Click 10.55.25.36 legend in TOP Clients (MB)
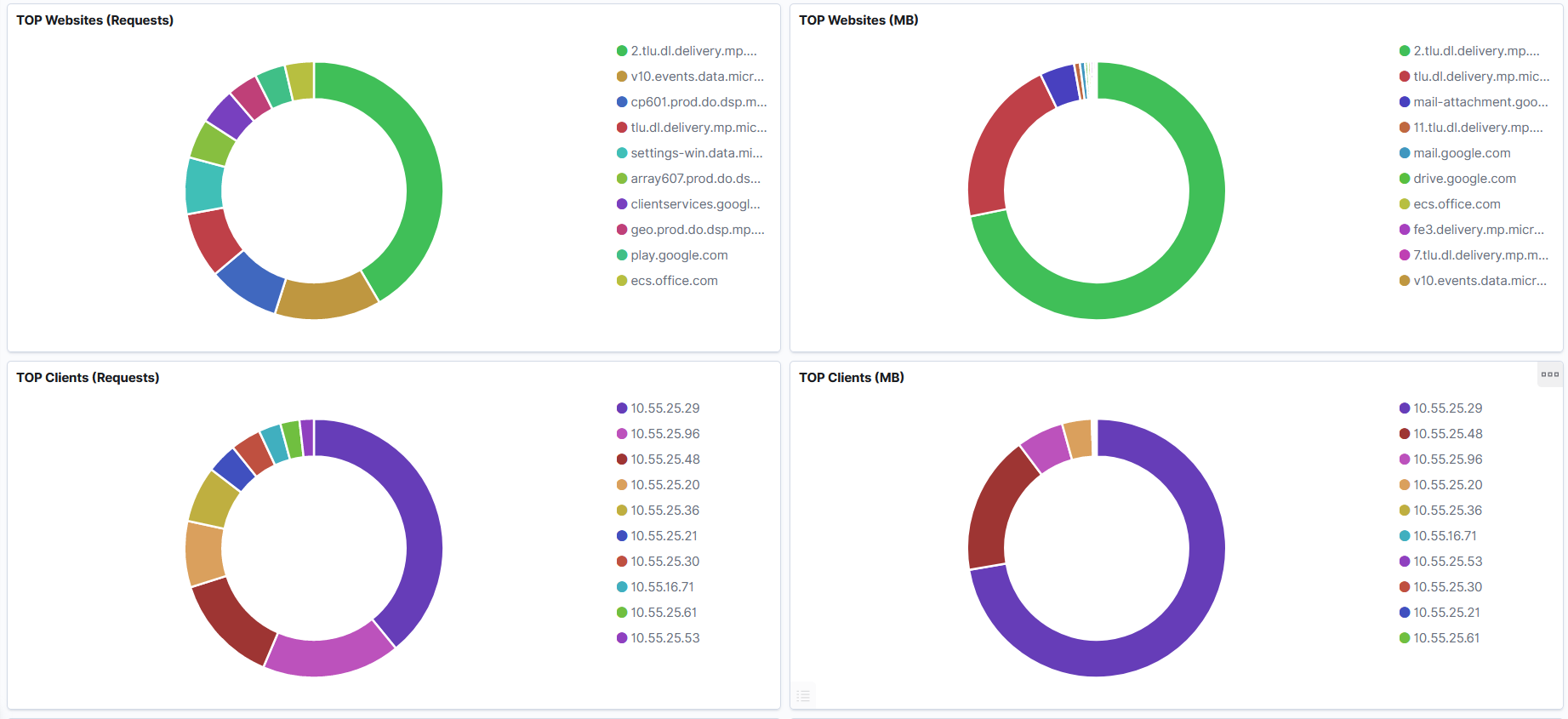 (x=1441, y=511)
